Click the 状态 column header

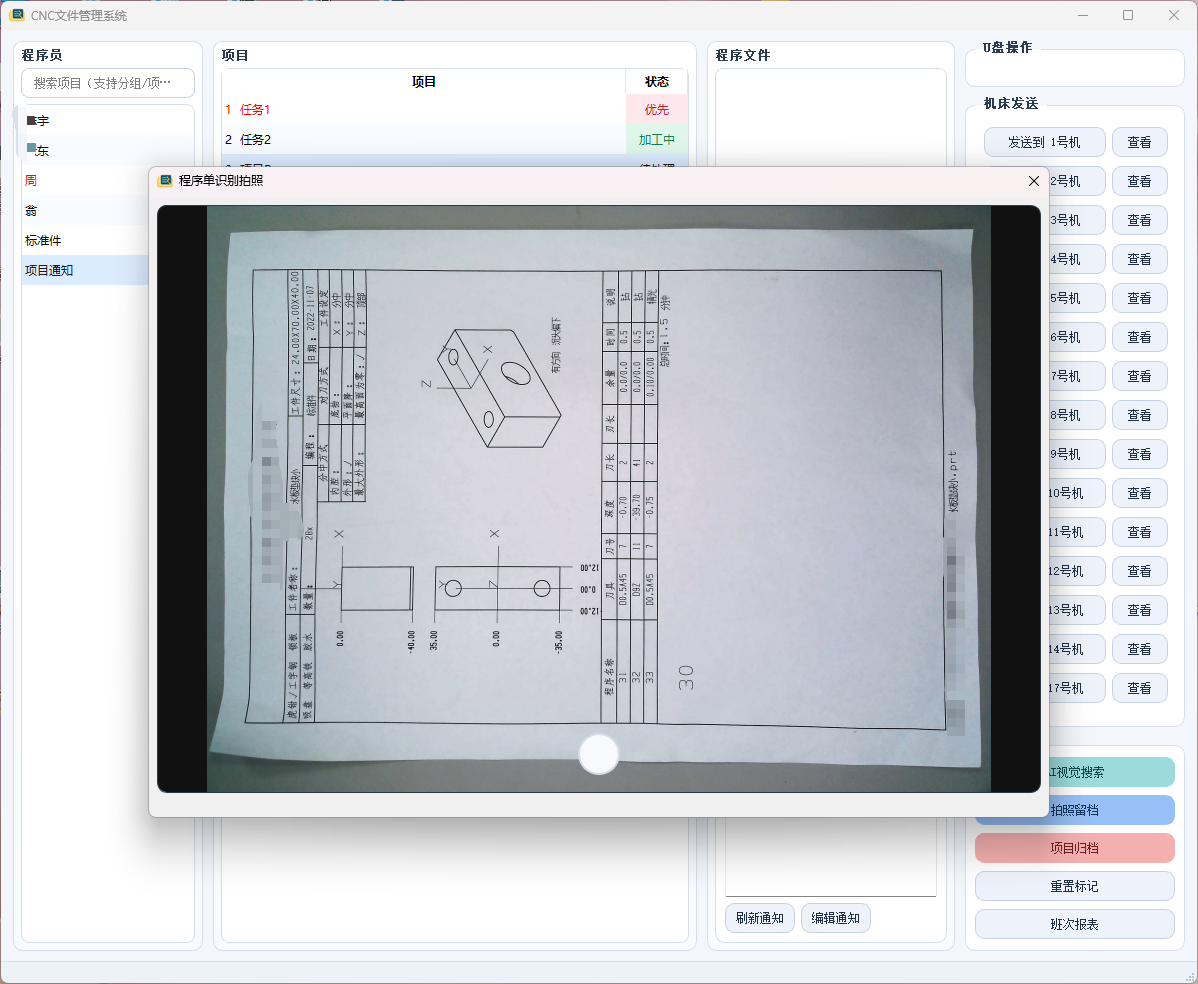tap(656, 82)
